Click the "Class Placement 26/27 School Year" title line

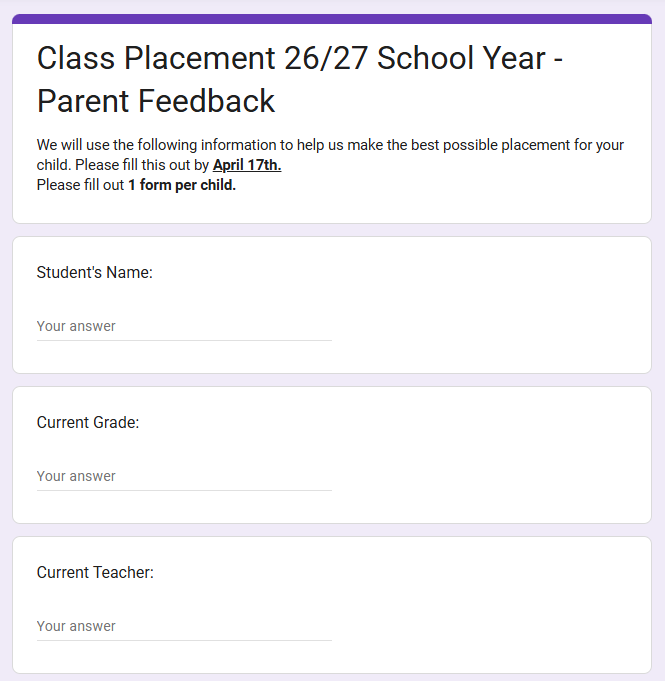pyautogui.click(x=300, y=58)
